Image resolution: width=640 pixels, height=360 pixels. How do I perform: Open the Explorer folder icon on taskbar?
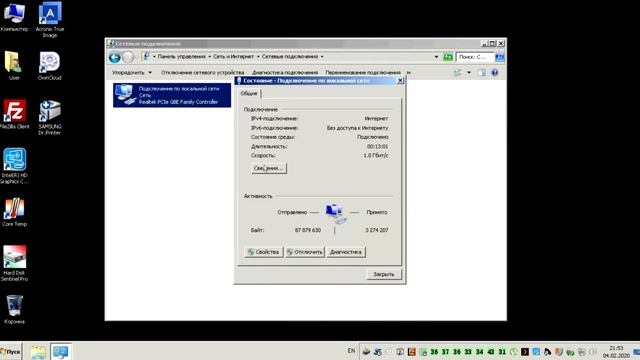(x=38, y=352)
